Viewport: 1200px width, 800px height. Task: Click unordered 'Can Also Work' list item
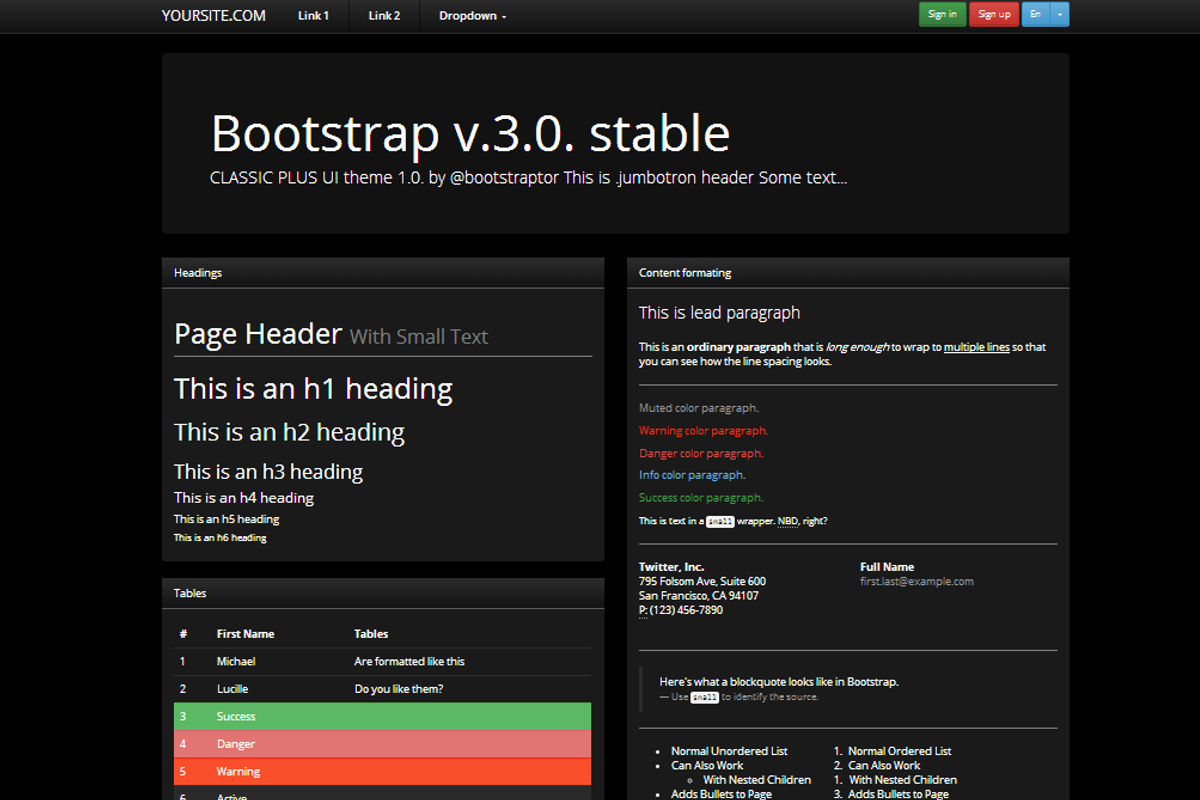click(x=707, y=765)
